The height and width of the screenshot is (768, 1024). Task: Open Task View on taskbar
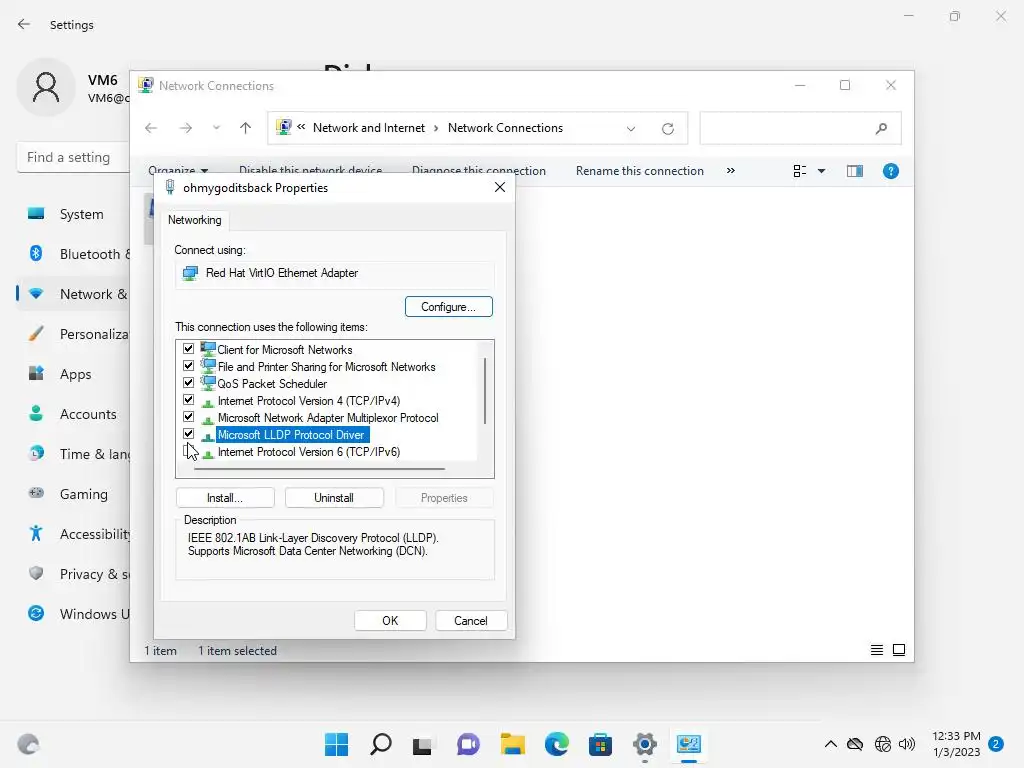[x=423, y=744]
